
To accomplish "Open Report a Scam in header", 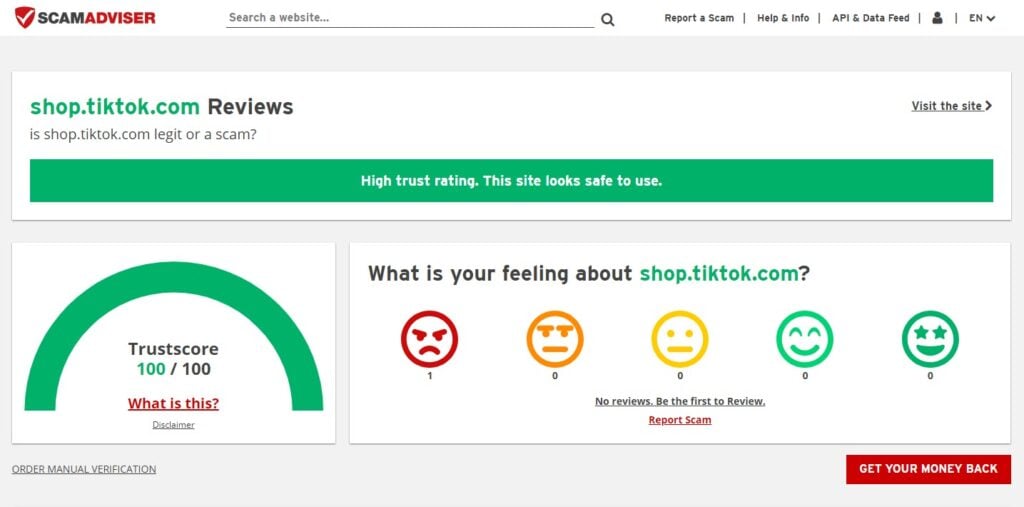I will [x=699, y=18].
